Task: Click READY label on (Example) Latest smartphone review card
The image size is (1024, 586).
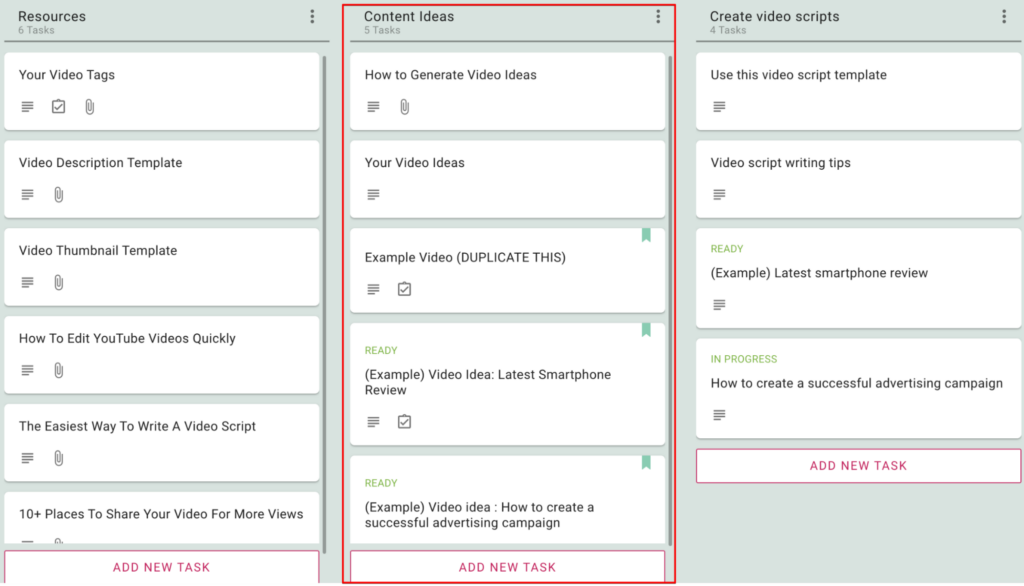Action: 727,249
